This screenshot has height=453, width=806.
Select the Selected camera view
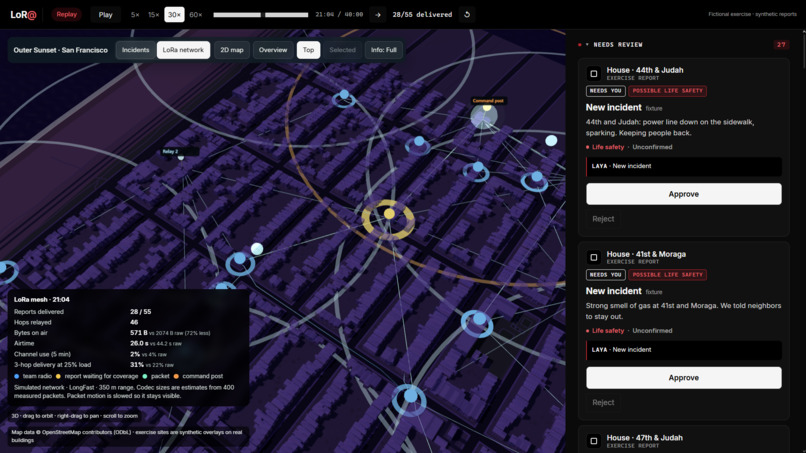[x=342, y=50]
